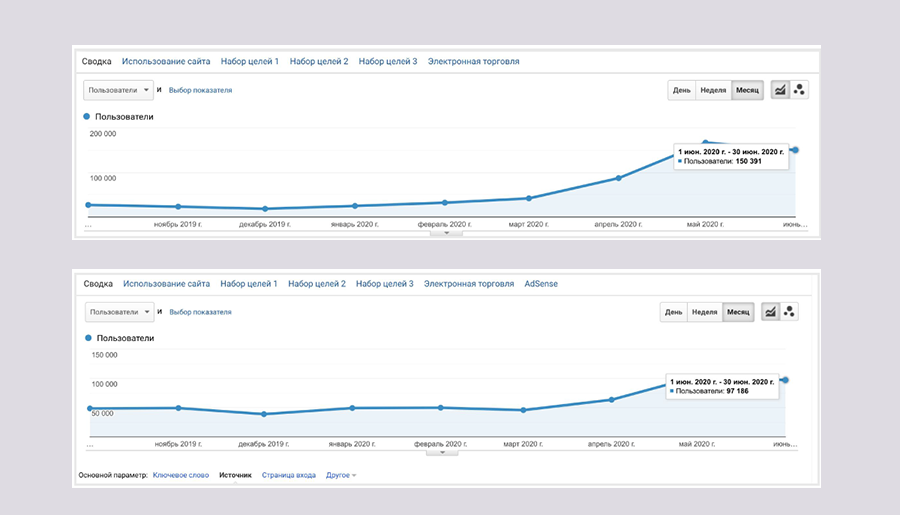Click top chart data point for март 2020
900x515 pixels.
pyautogui.click(x=529, y=199)
